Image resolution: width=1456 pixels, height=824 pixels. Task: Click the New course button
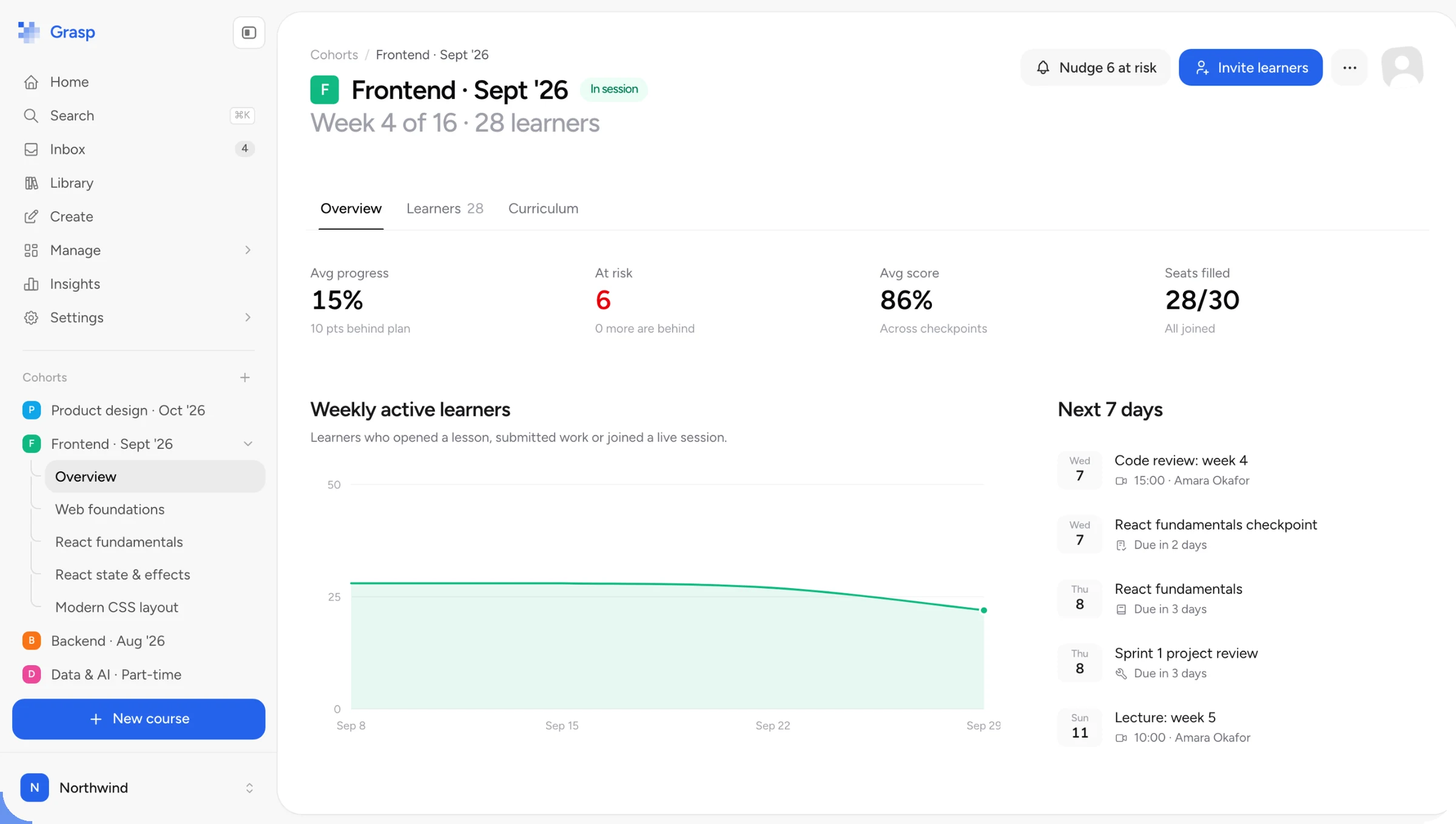138,719
